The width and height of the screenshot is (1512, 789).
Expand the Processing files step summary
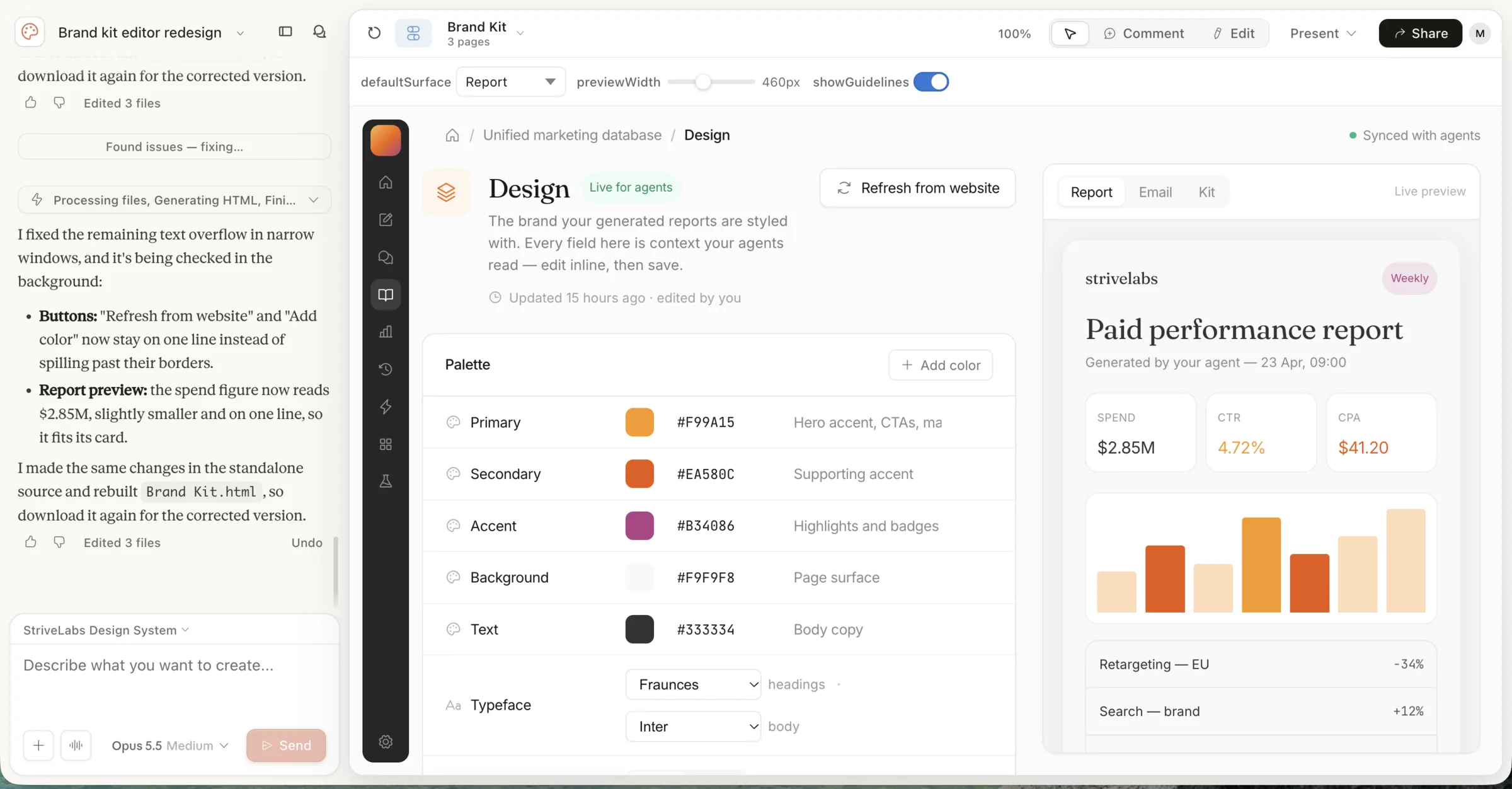pyautogui.click(x=175, y=200)
